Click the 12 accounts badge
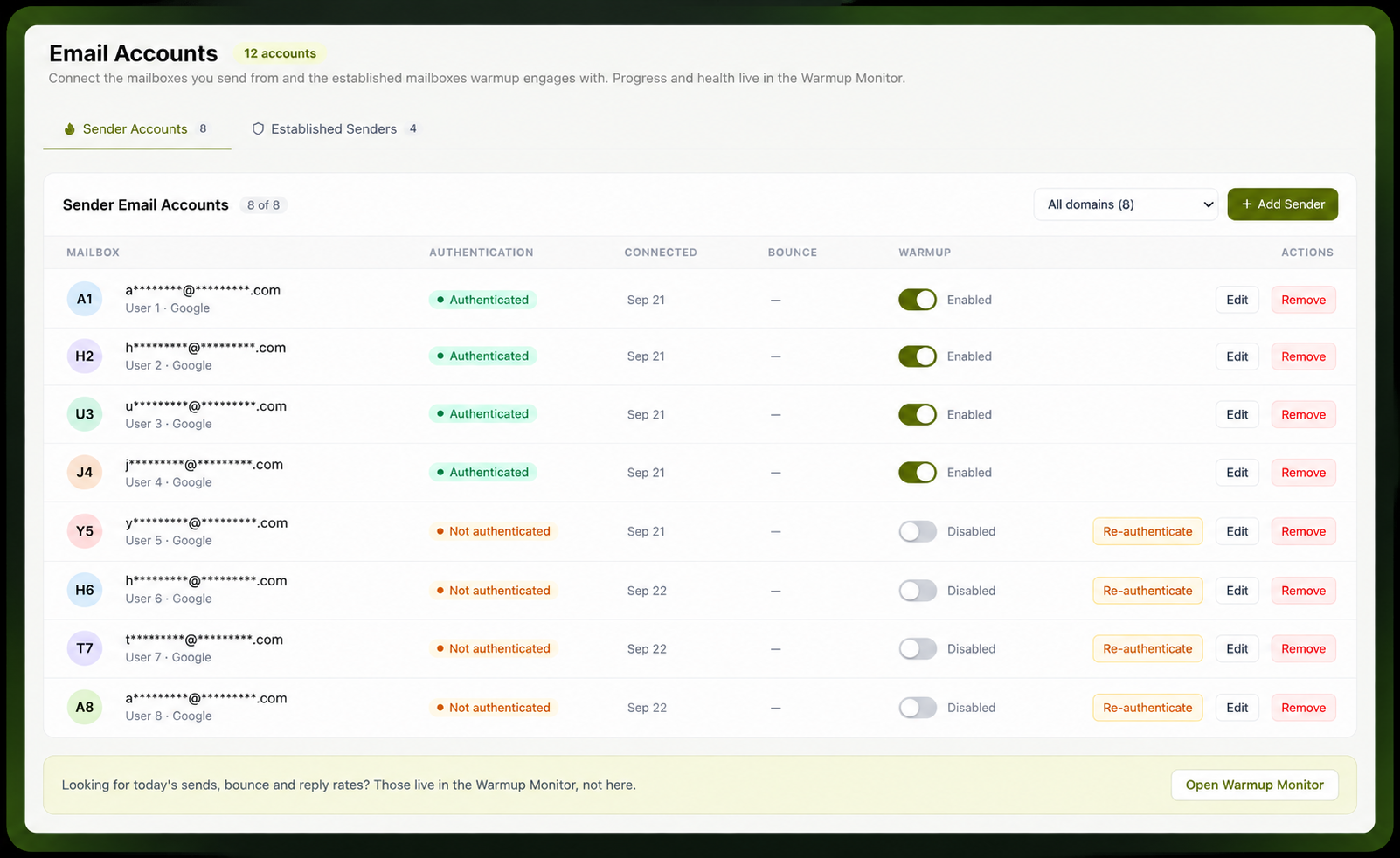Viewport: 1400px width, 858px height. (280, 53)
